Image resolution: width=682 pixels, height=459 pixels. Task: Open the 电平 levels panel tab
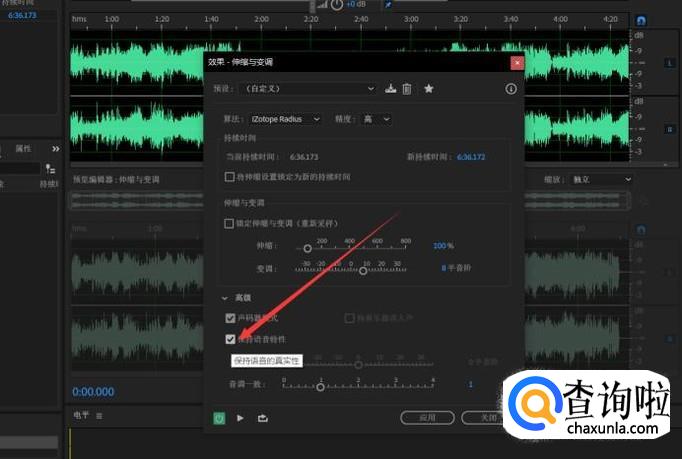coord(81,415)
